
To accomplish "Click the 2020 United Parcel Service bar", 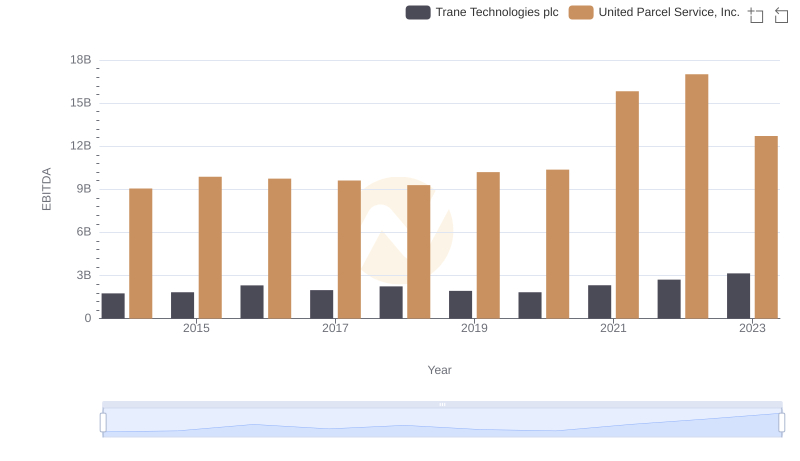I will [x=558, y=244].
